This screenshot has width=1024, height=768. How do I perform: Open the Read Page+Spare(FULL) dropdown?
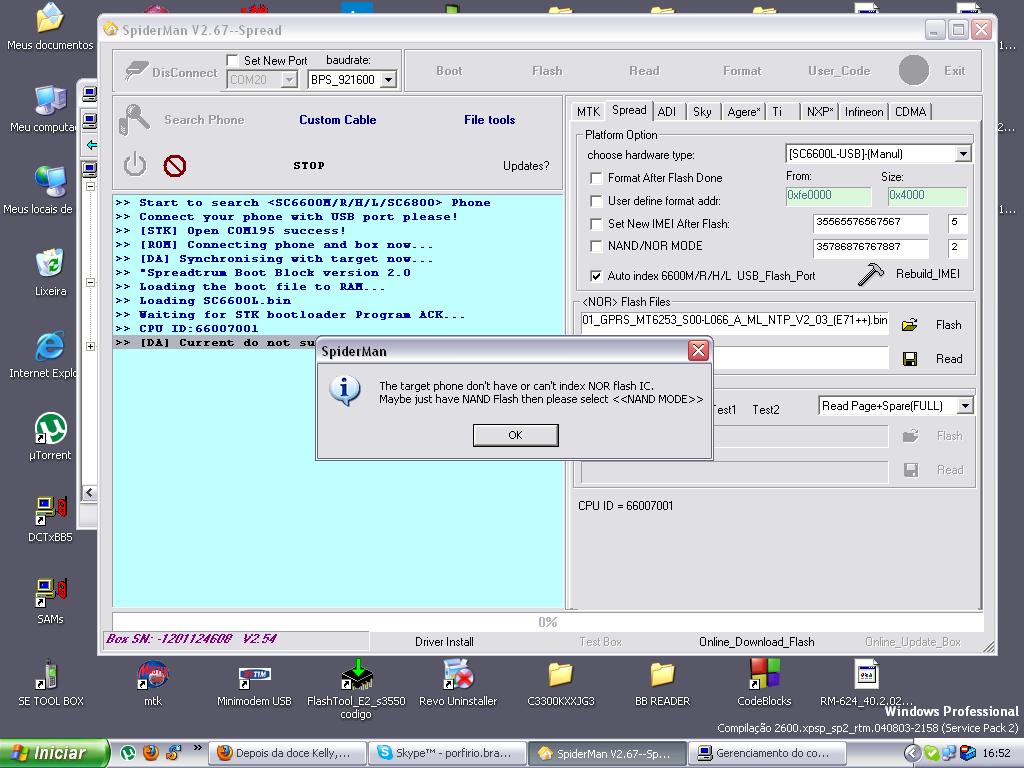click(964, 406)
